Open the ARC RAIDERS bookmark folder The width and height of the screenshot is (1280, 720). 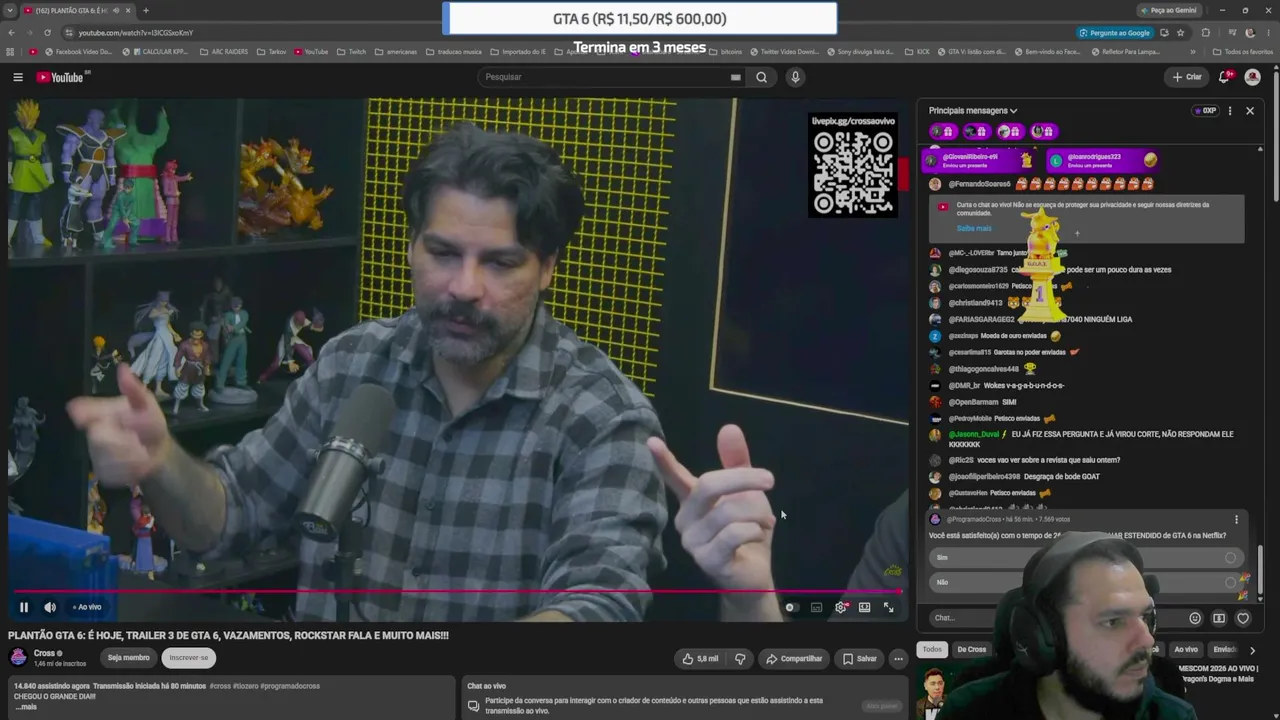224,52
